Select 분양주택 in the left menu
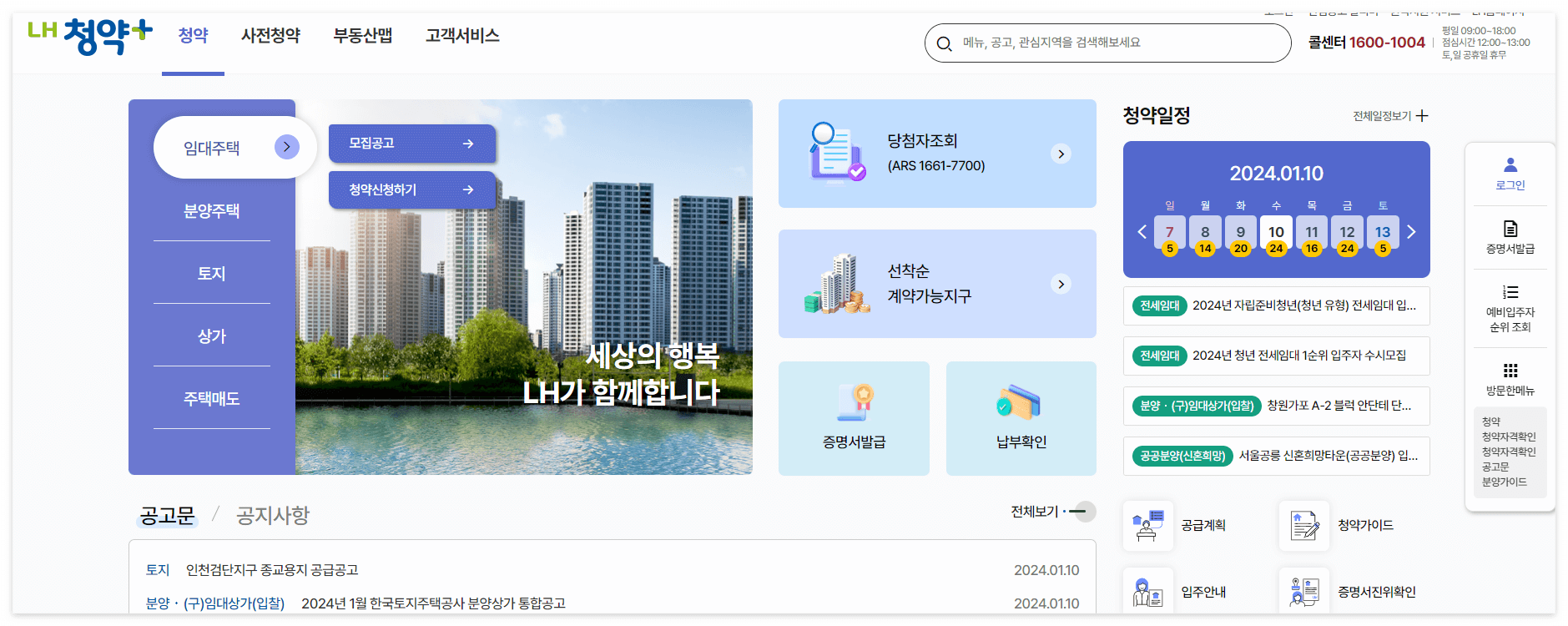1568x626 pixels. (212, 211)
